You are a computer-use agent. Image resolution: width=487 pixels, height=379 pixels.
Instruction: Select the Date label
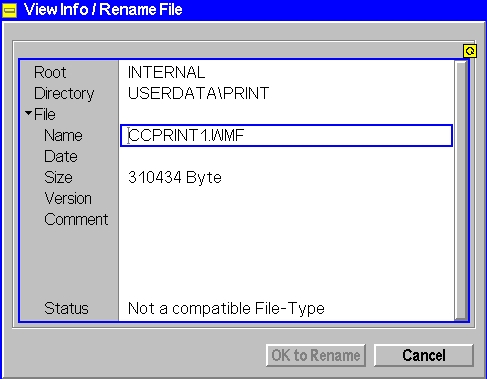[x=61, y=156]
